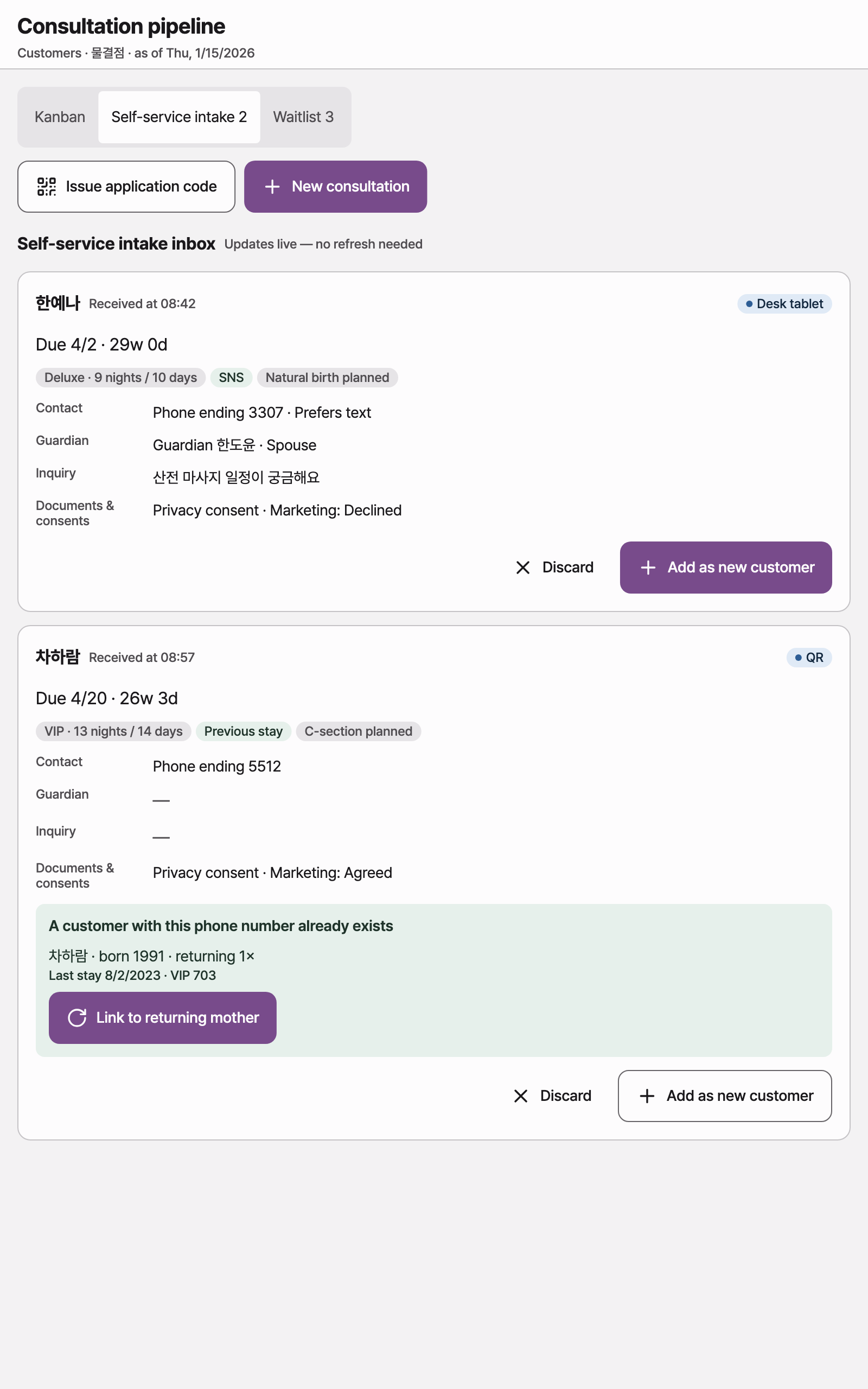Discard the 차하람 intake
868x1389 pixels.
552,1096
